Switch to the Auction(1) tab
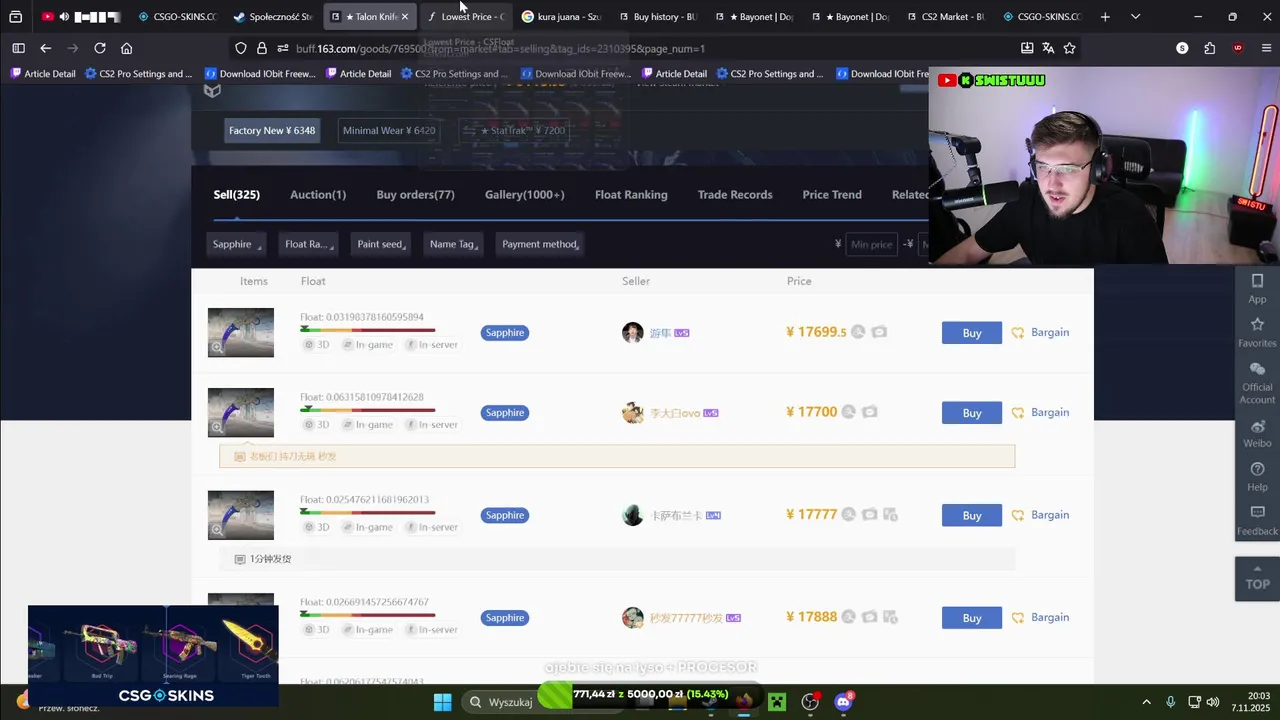The height and width of the screenshot is (720, 1280). click(x=318, y=195)
